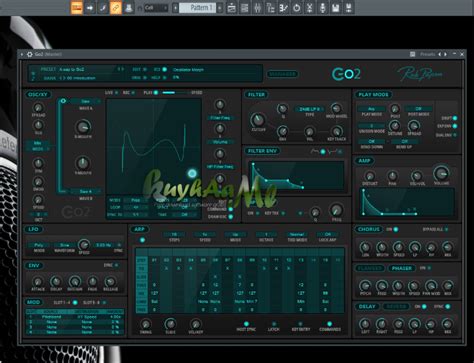Screen dimensions: 474x363
Task: Toggle the REC switch above XY pad
Action: coord(133,92)
